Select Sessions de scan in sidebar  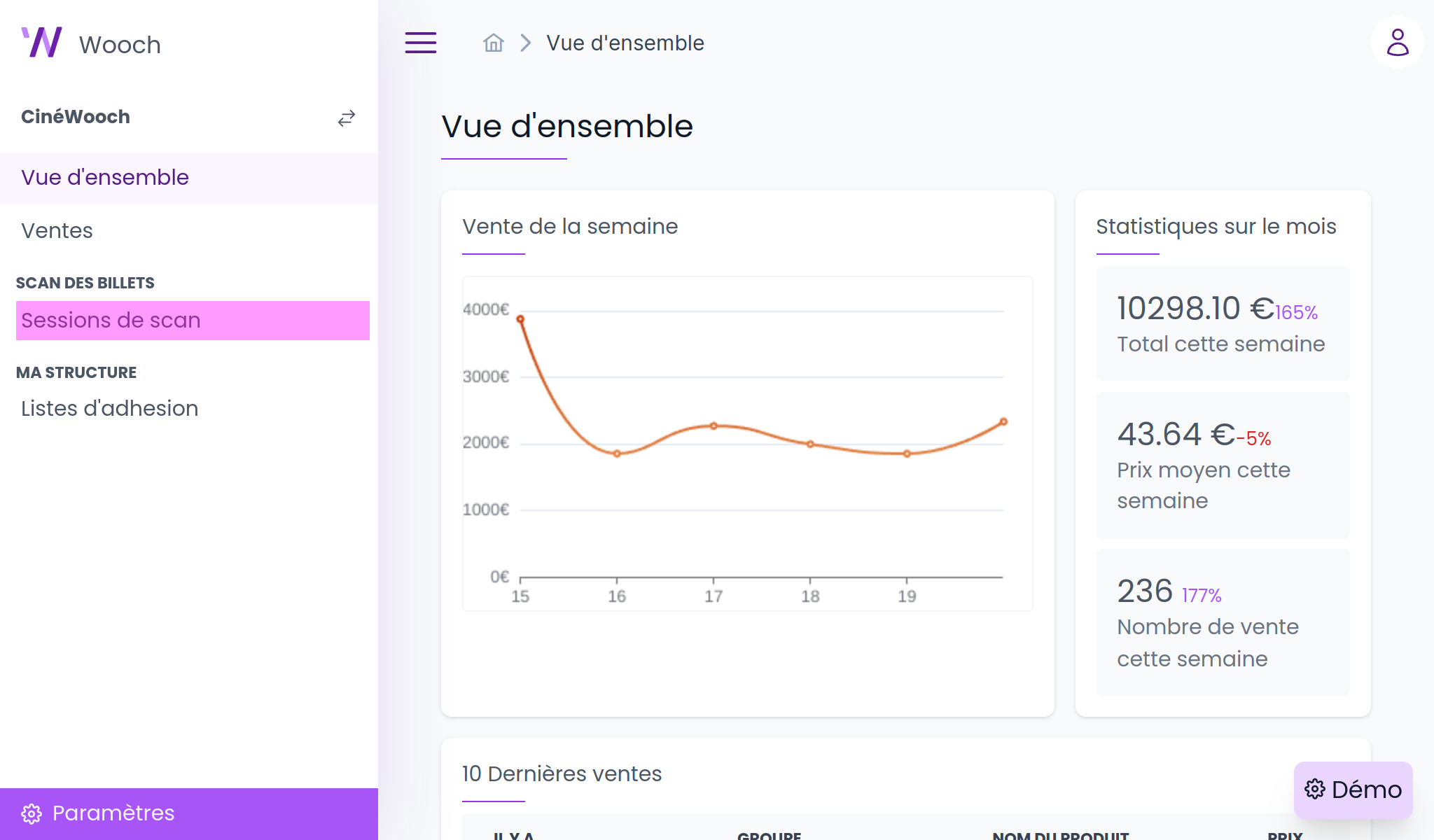[193, 321]
